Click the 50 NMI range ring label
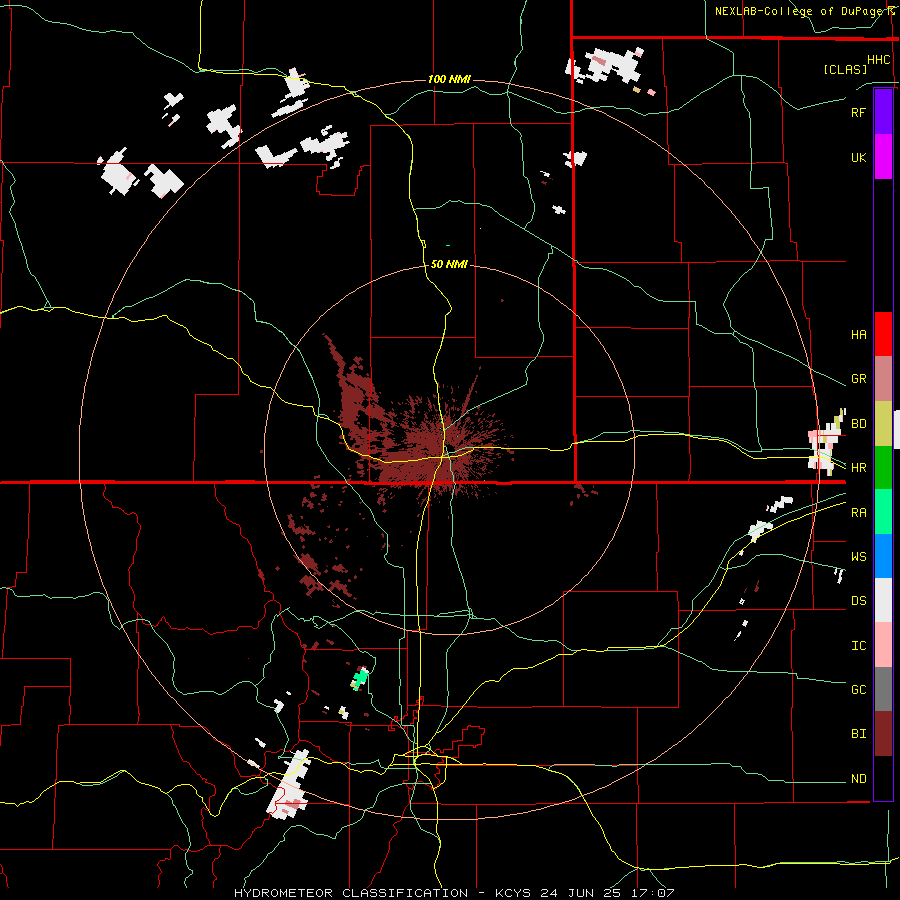Viewport: 900px width, 900px height. point(449,264)
